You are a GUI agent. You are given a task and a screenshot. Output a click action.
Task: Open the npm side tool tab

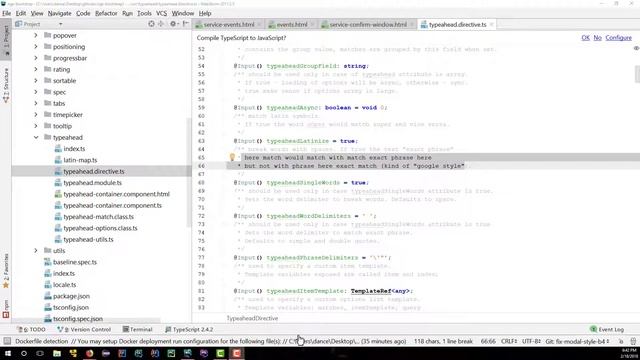(6, 309)
